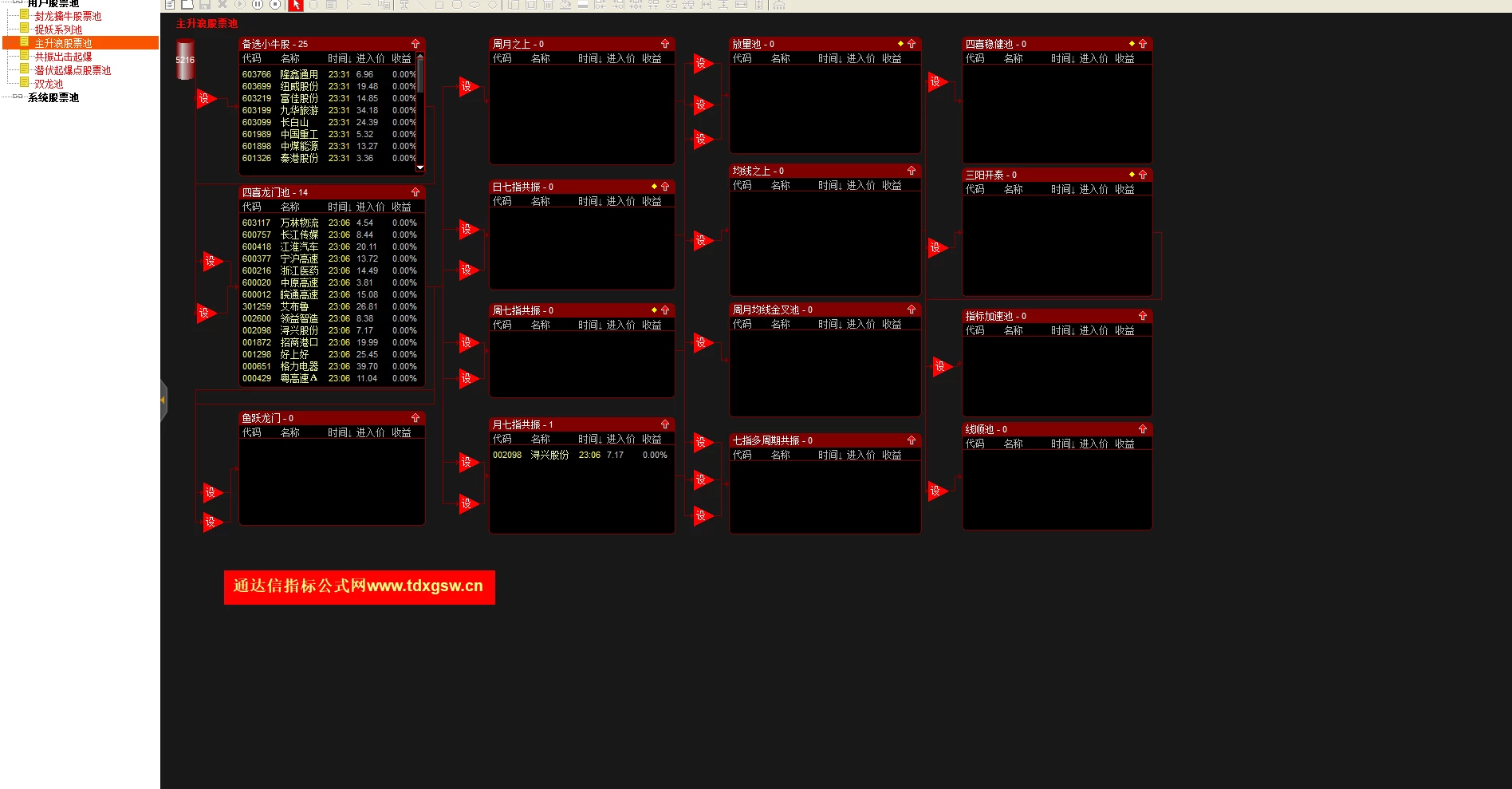Select 招商港口 row in 四喜龙门池
The height and width of the screenshot is (789, 1512).
click(330, 342)
